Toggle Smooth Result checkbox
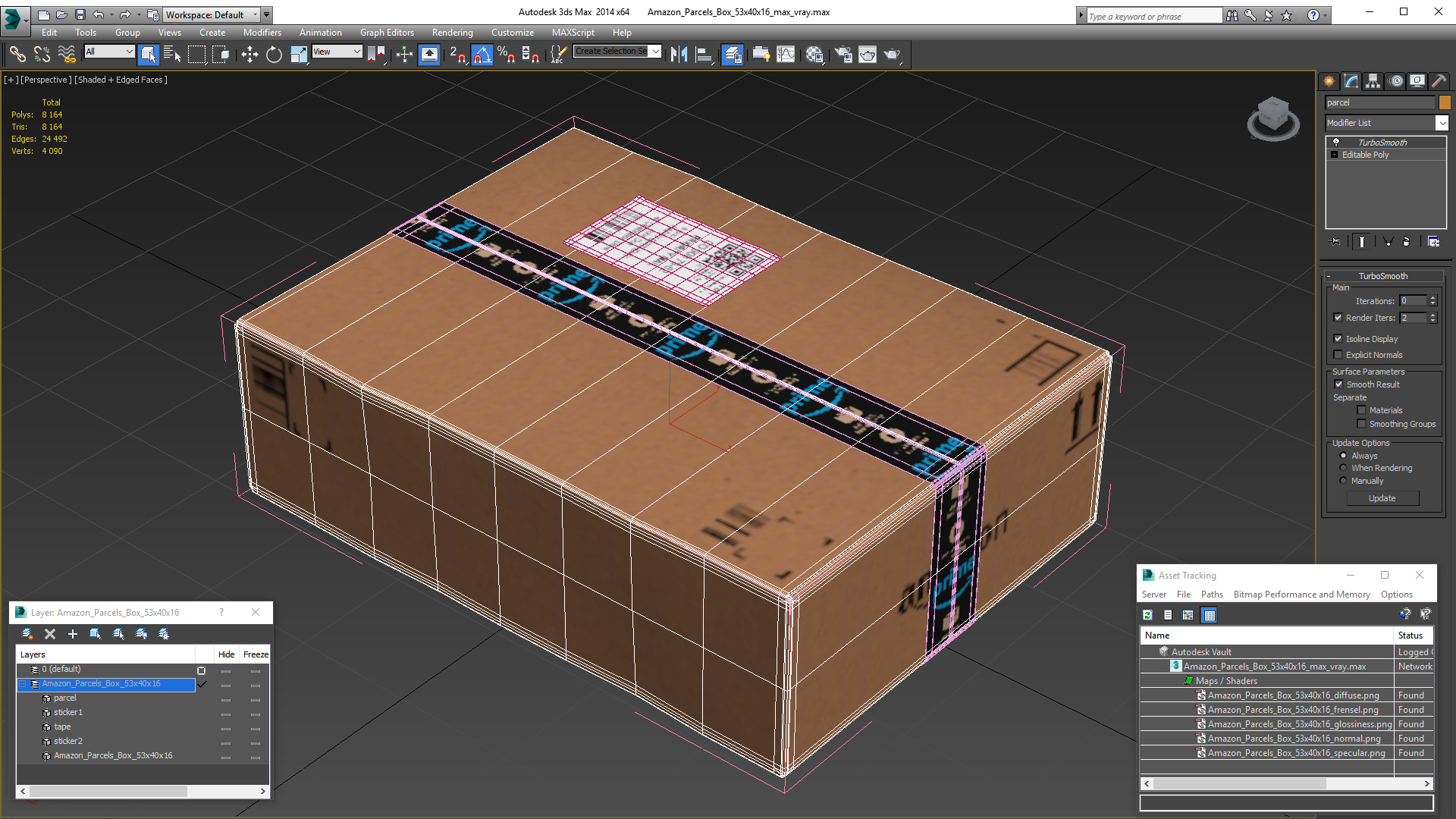 (1339, 384)
